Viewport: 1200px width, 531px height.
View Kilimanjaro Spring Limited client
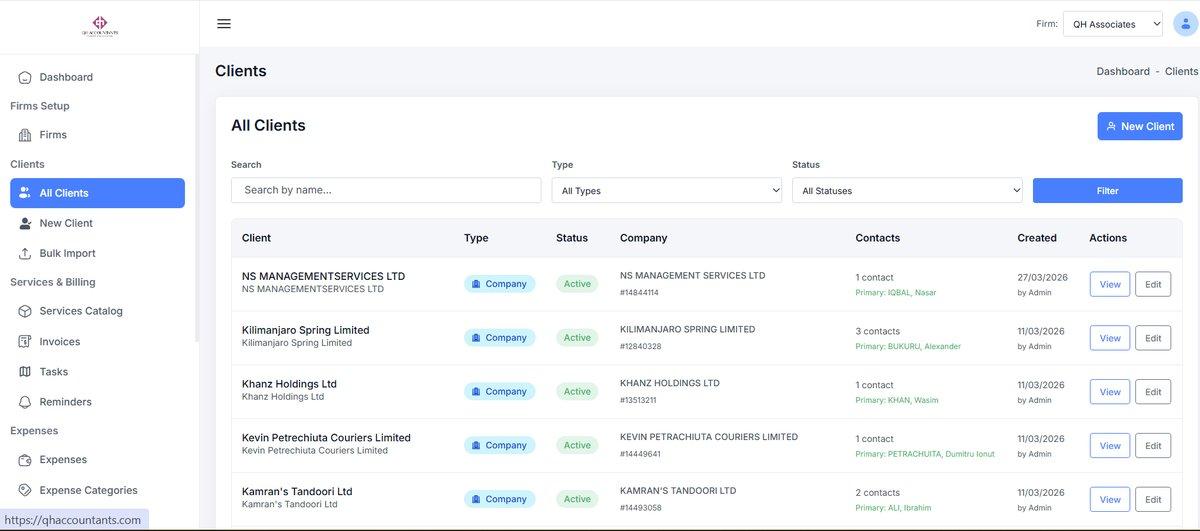click(1110, 338)
